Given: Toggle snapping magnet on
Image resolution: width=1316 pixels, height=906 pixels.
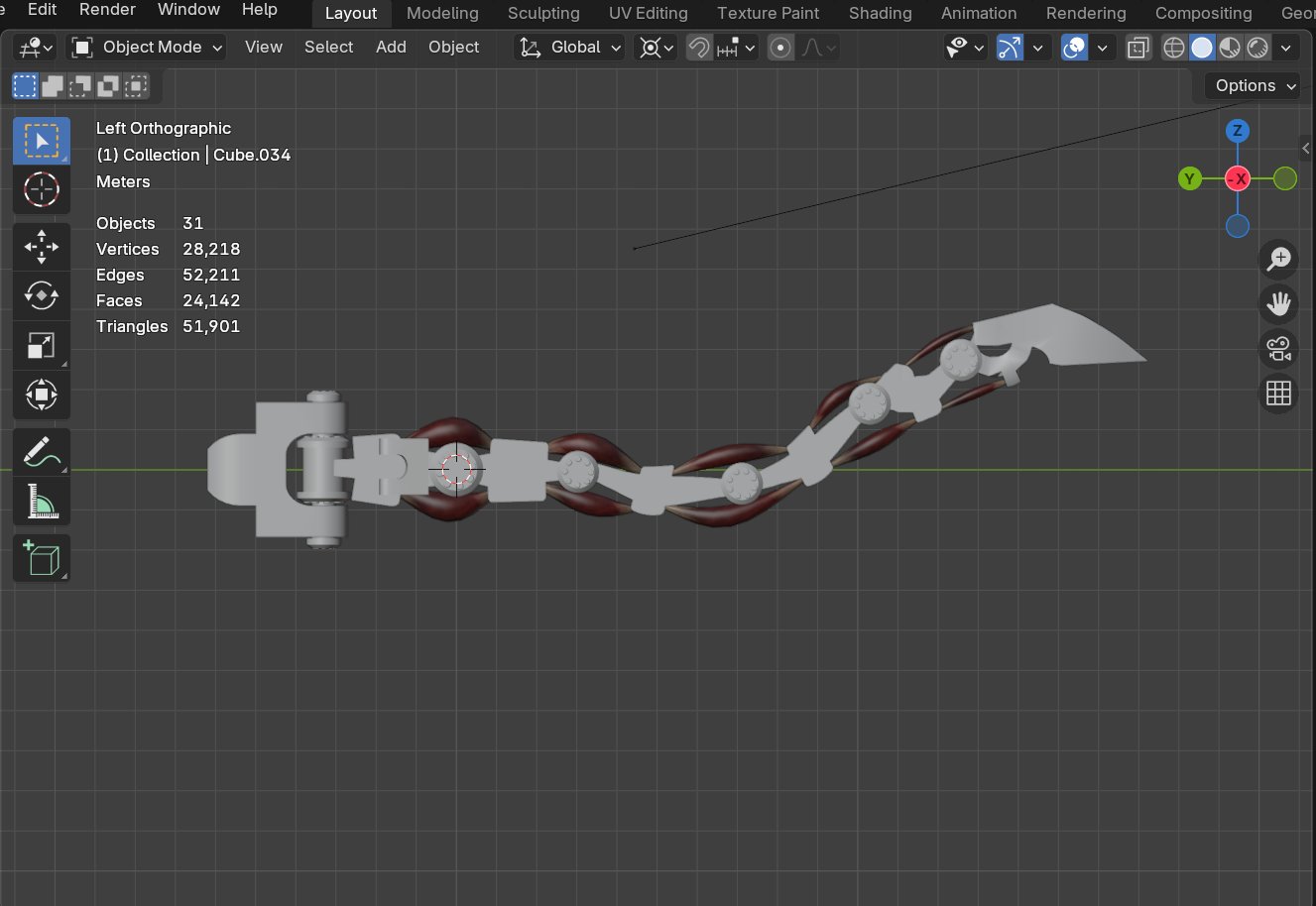Looking at the screenshot, I should click(x=699, y=48).
